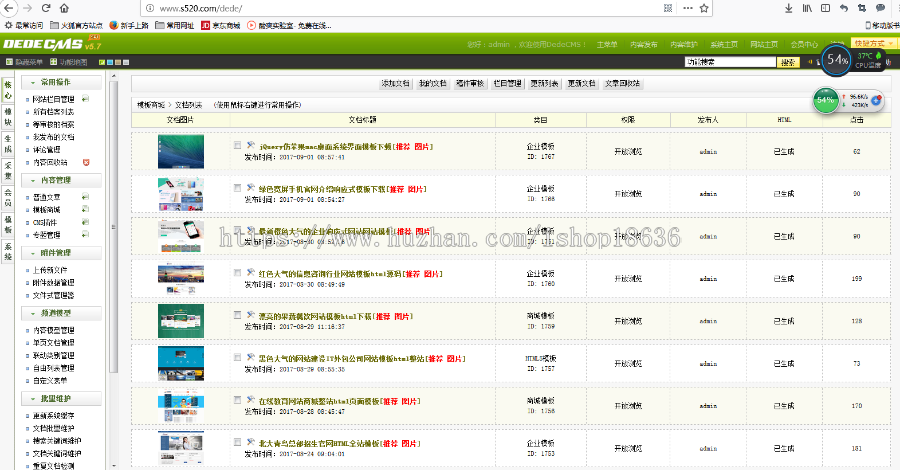
Task: Click the browser back arrow
Action: pyautogui.click(x=8, y=8)
